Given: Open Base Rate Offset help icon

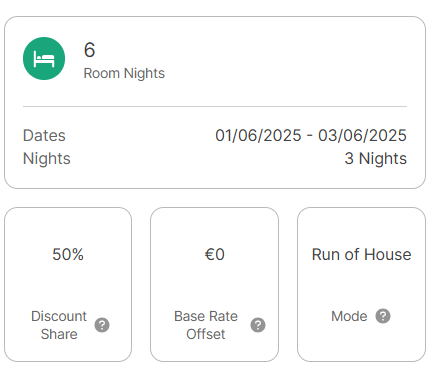Looking at the screenshot, I should tap(258, 325).
